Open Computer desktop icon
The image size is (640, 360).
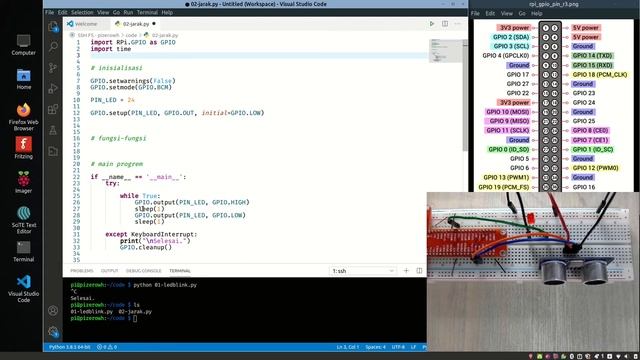23,45
